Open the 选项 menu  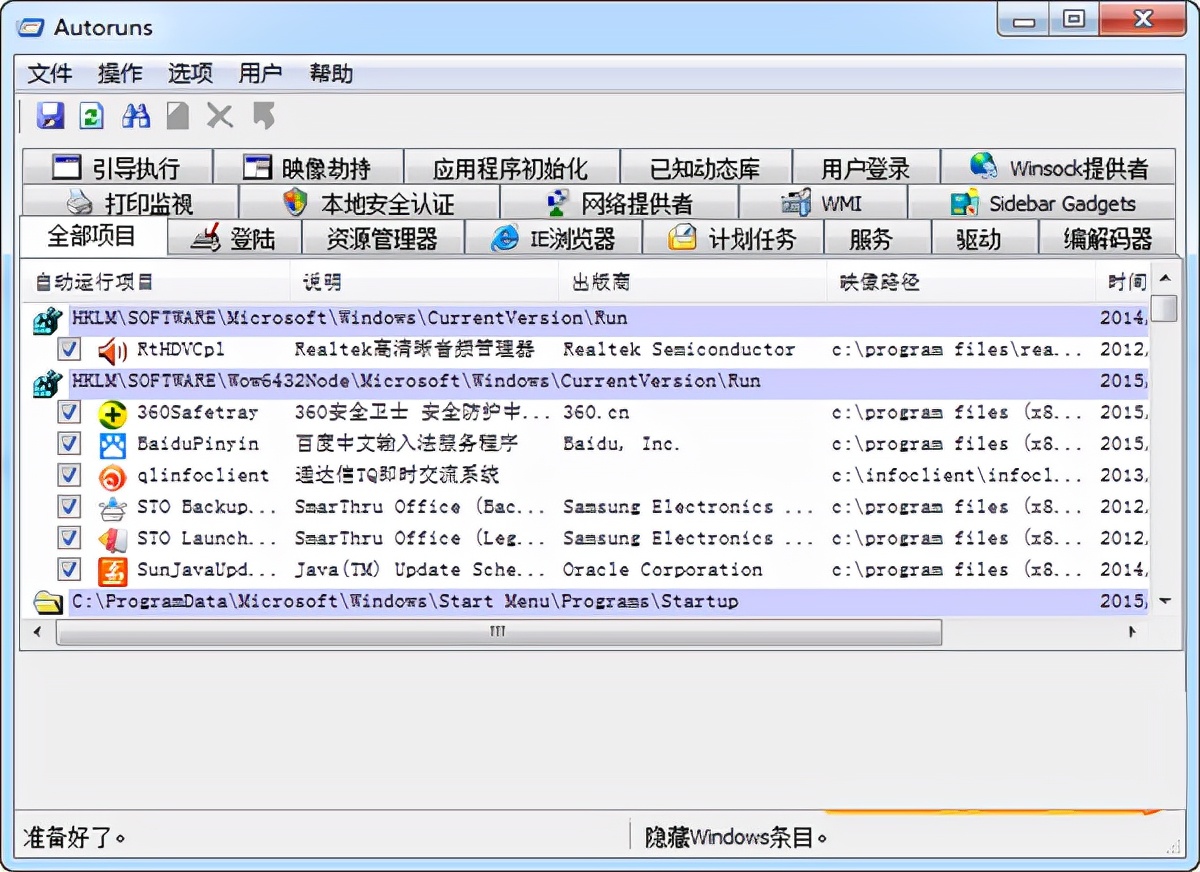(190, 74)
